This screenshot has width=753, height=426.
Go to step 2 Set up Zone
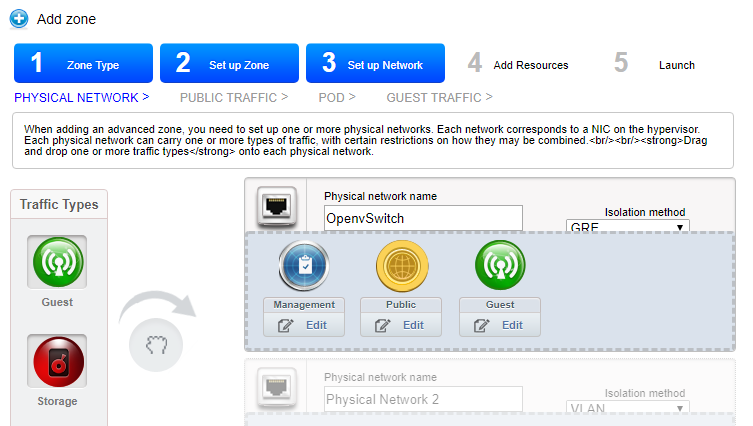(229, 64)
